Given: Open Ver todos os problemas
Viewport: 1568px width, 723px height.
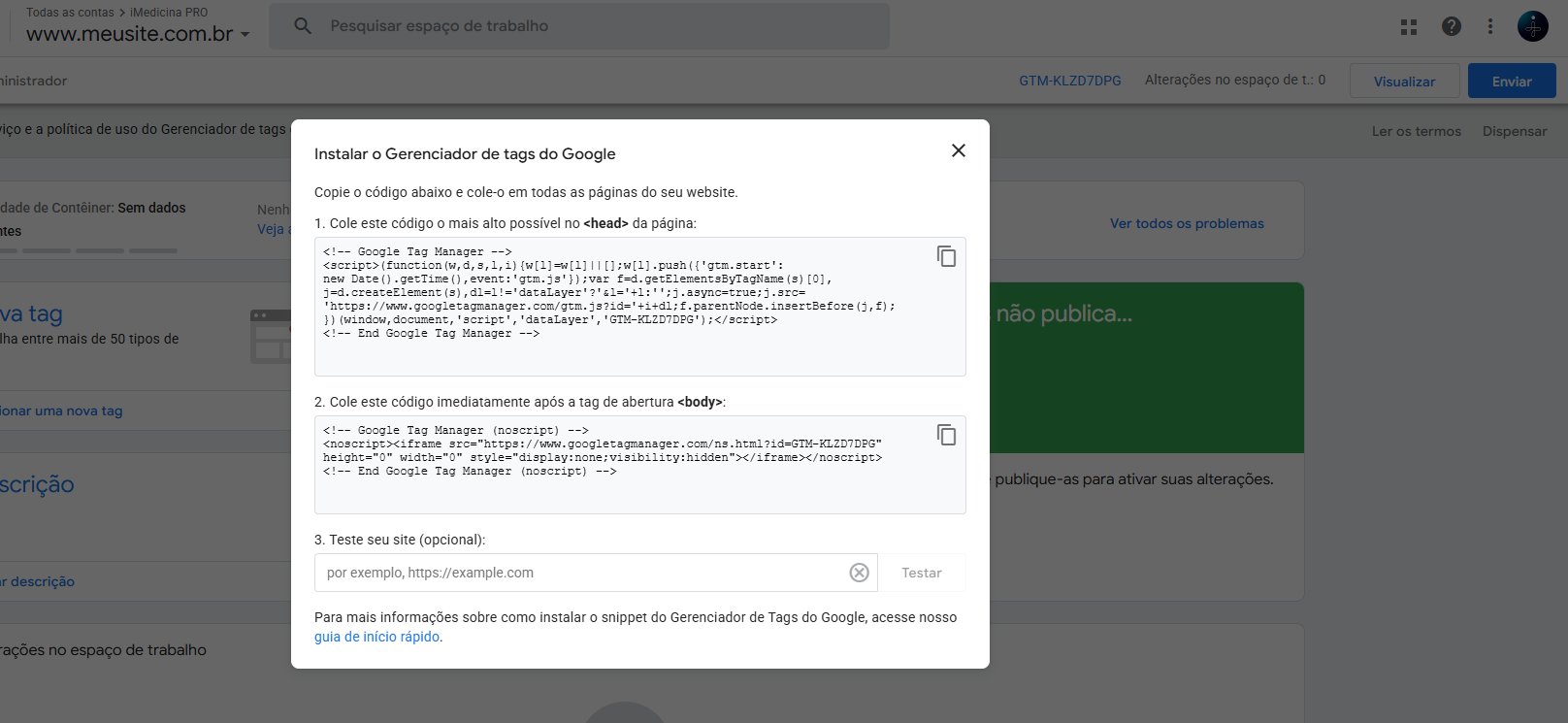Looking at the screenshot, I should tap(1187, 223).
